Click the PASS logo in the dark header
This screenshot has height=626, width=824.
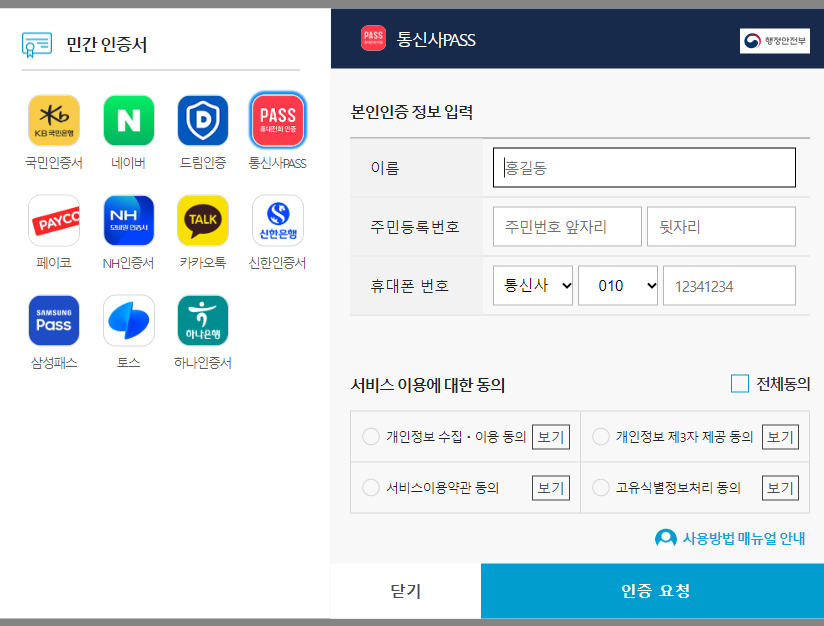click(x=373, y=38)
